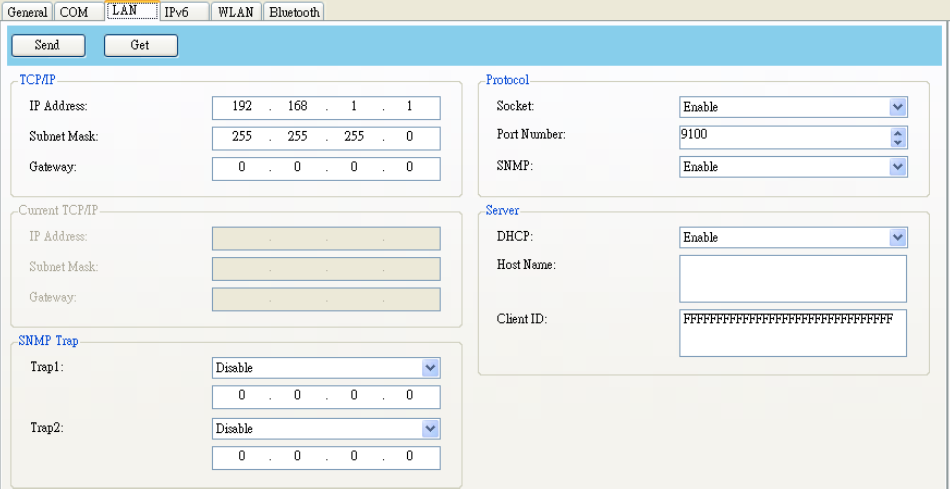Click the 'Trap1:' label
This screenshot has width=950, height=489.
click(47, 367)
